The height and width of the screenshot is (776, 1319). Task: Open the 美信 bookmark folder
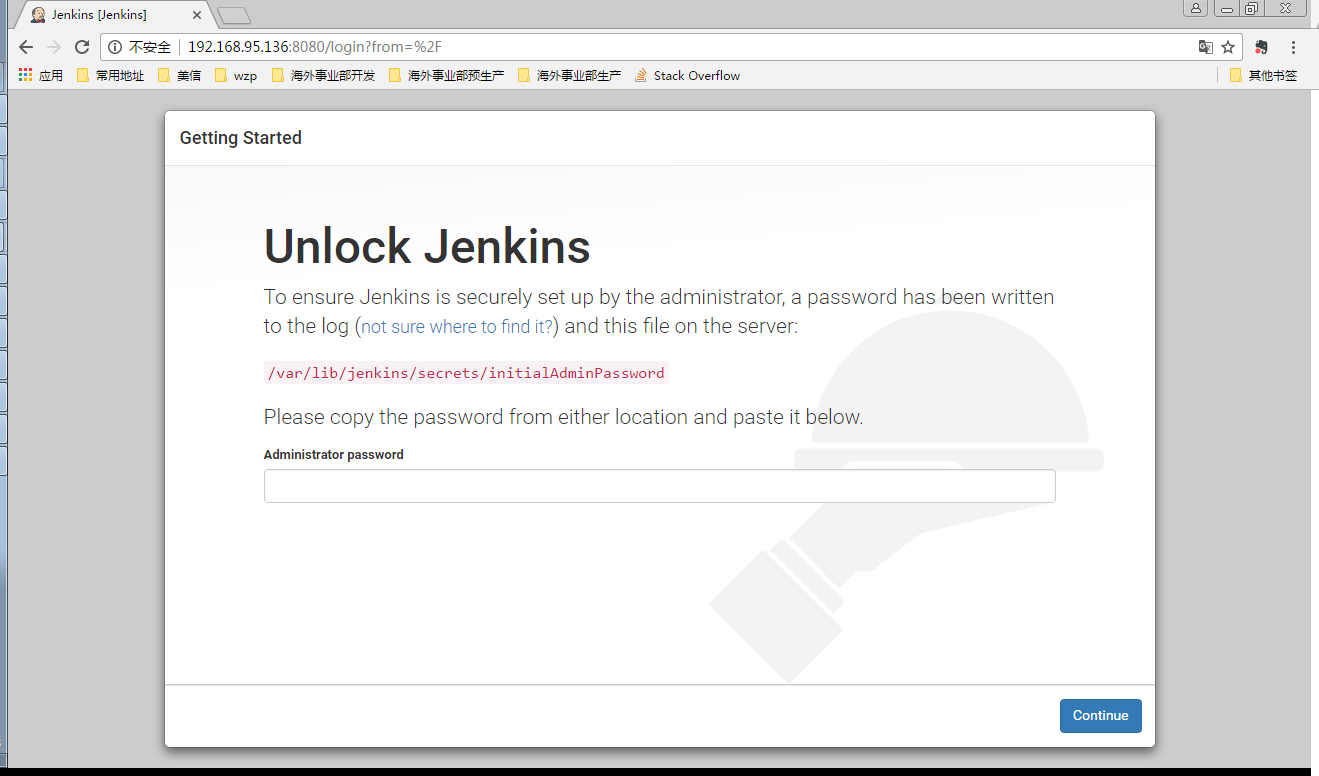(179, 75)
